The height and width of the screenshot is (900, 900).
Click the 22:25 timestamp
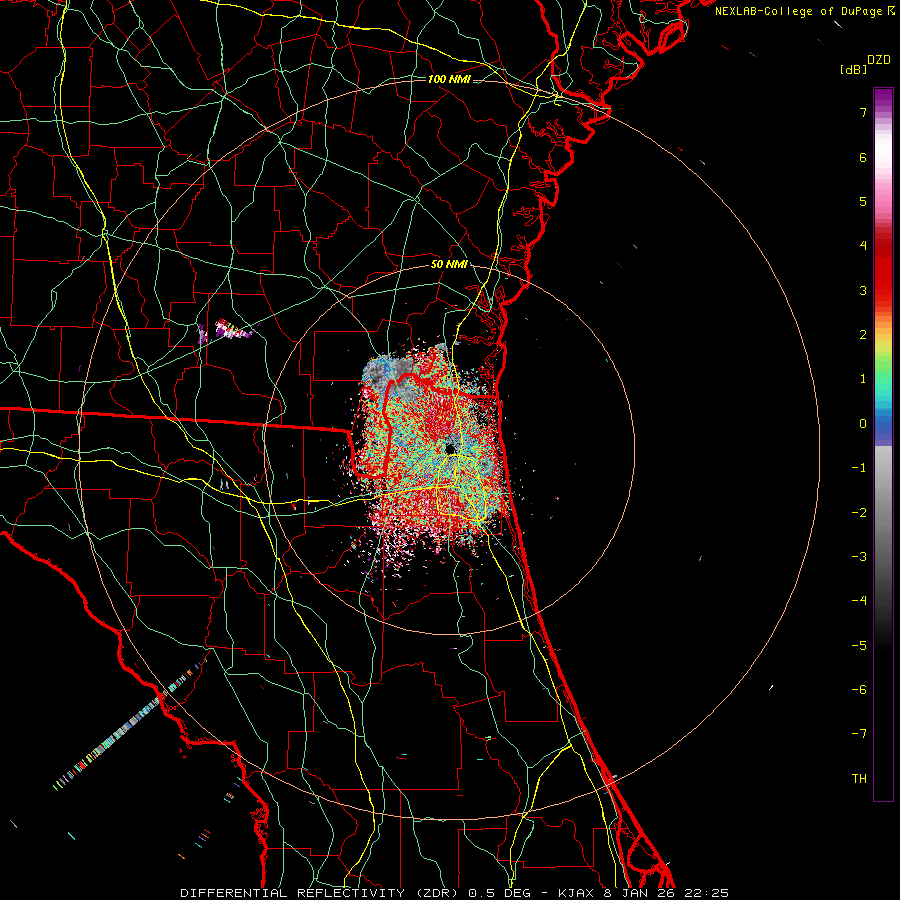[x=707, y=893]
